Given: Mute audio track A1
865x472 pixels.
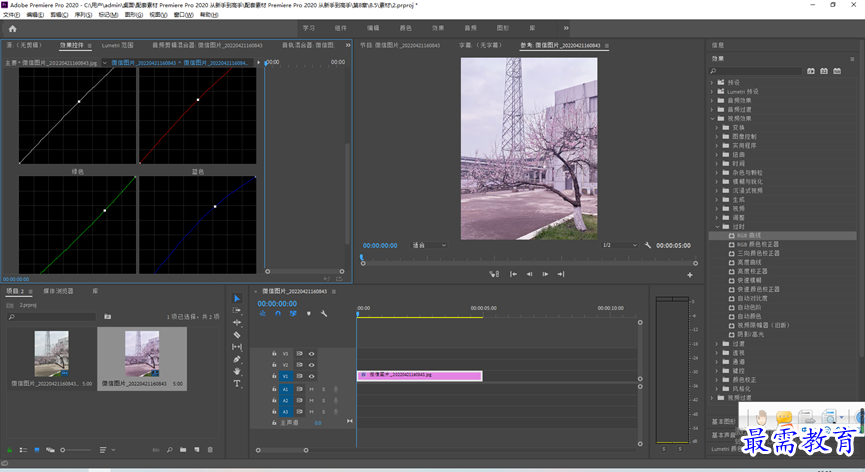Looking at the screenshot, I should 311,389.
